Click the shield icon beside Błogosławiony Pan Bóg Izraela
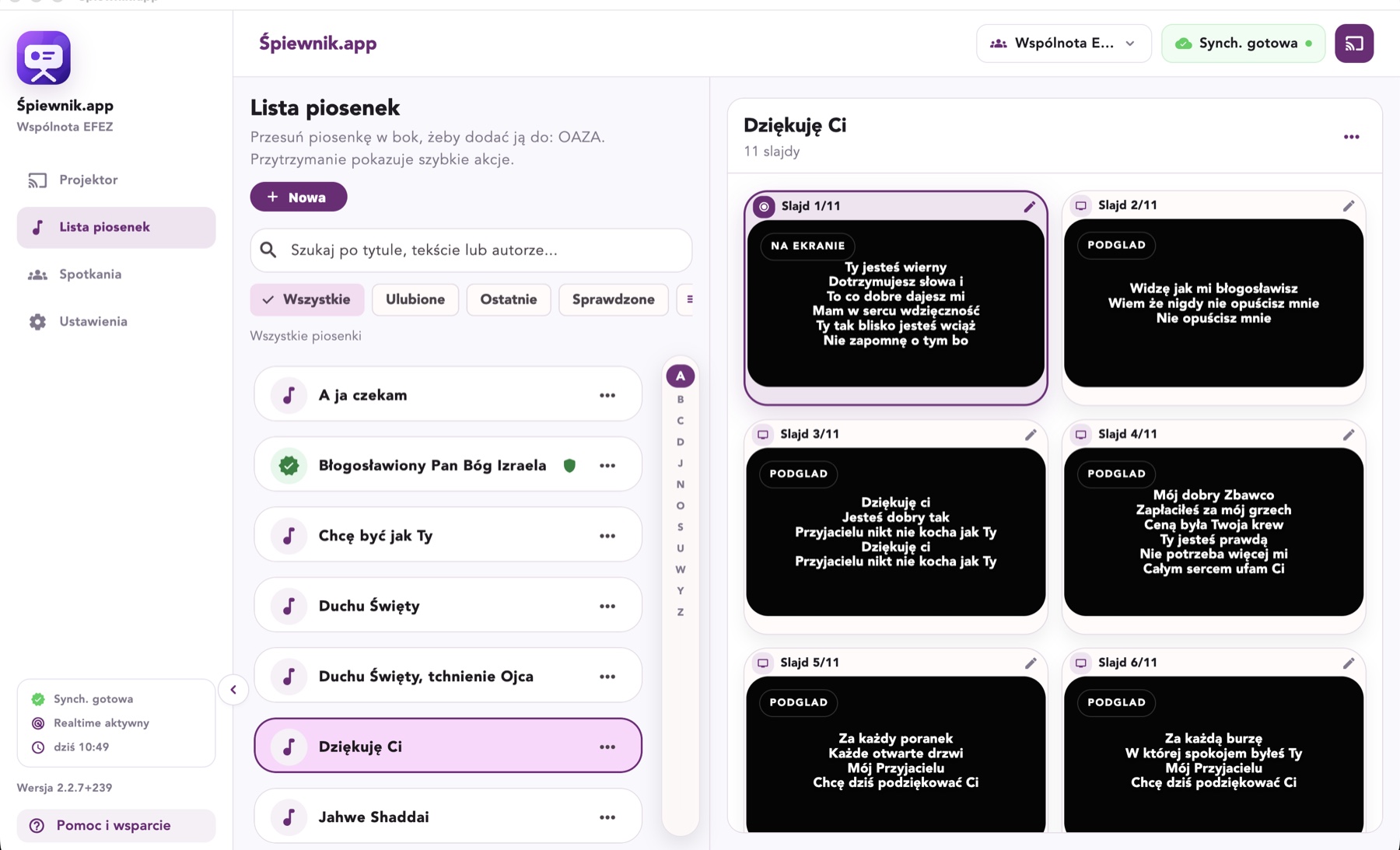The image size is (1400, 850). click(569, 465)
